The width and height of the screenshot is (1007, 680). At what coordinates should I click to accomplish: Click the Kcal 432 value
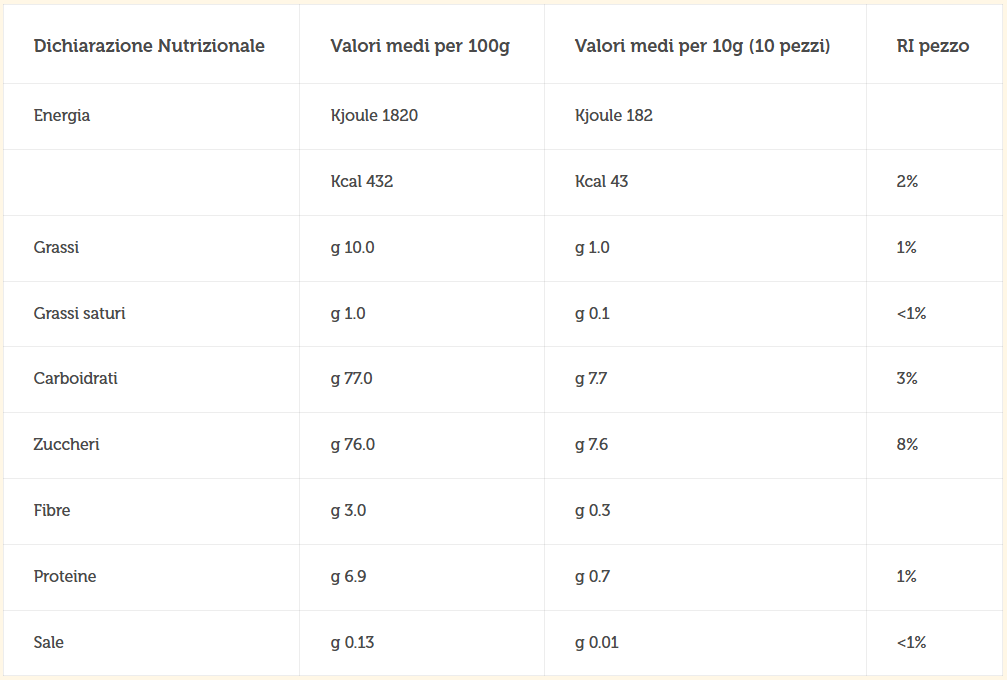[362, 182]
